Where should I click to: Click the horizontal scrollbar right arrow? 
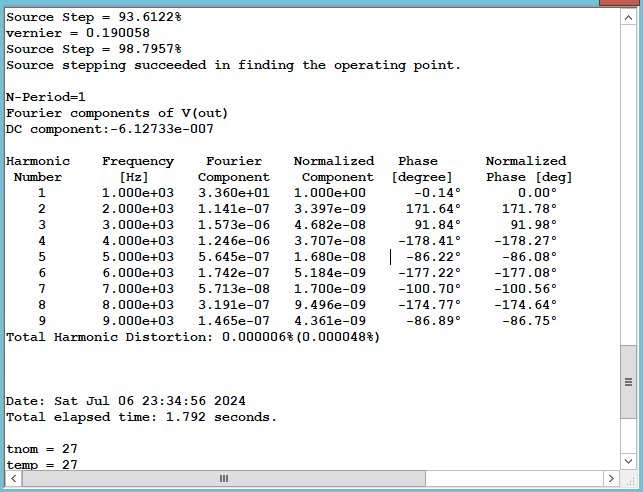coord(611,478)
